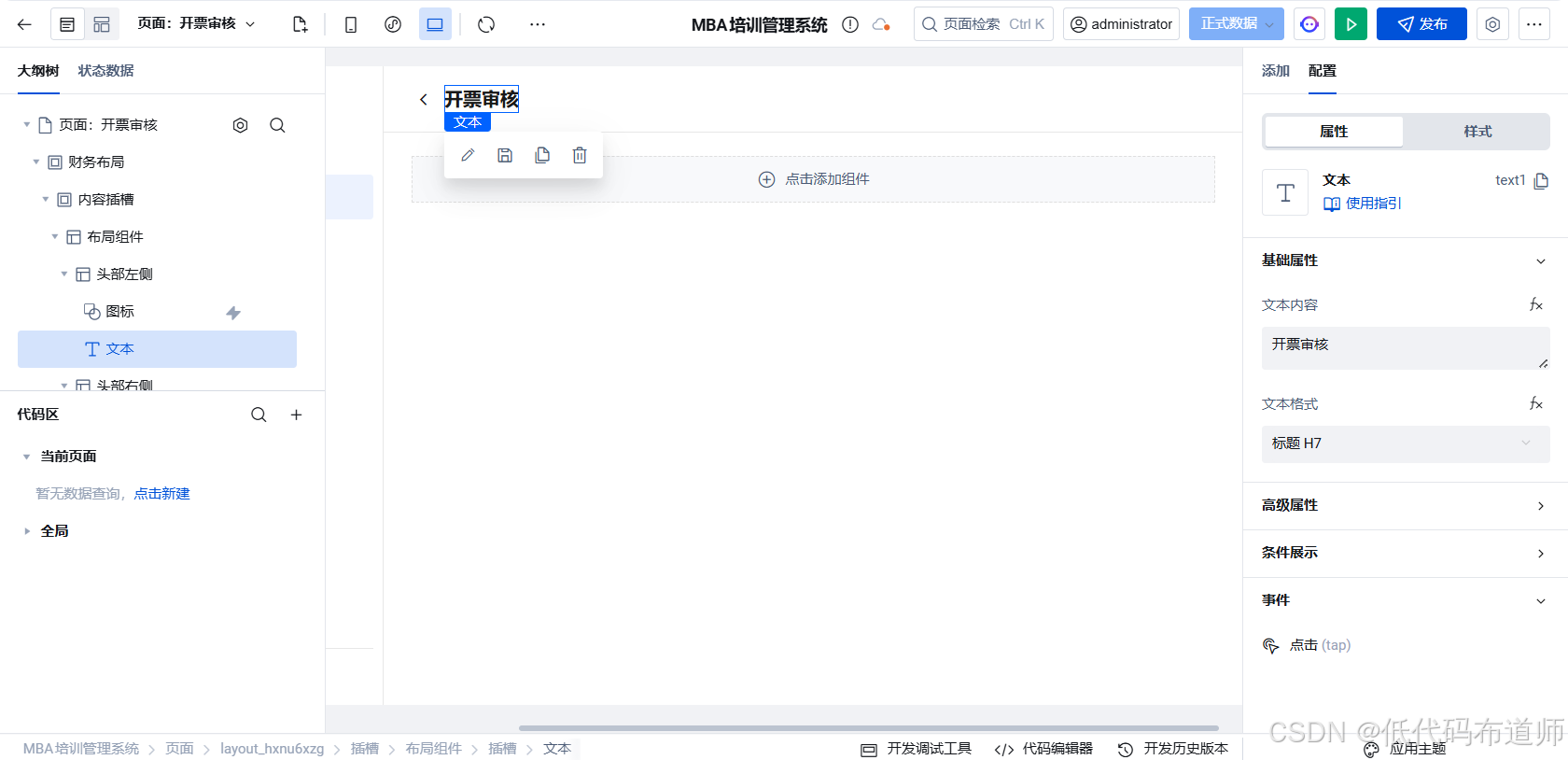Screen dimensions: 1568x760
Task: Click the copy icon in floating toolbar
Action: 542,155
